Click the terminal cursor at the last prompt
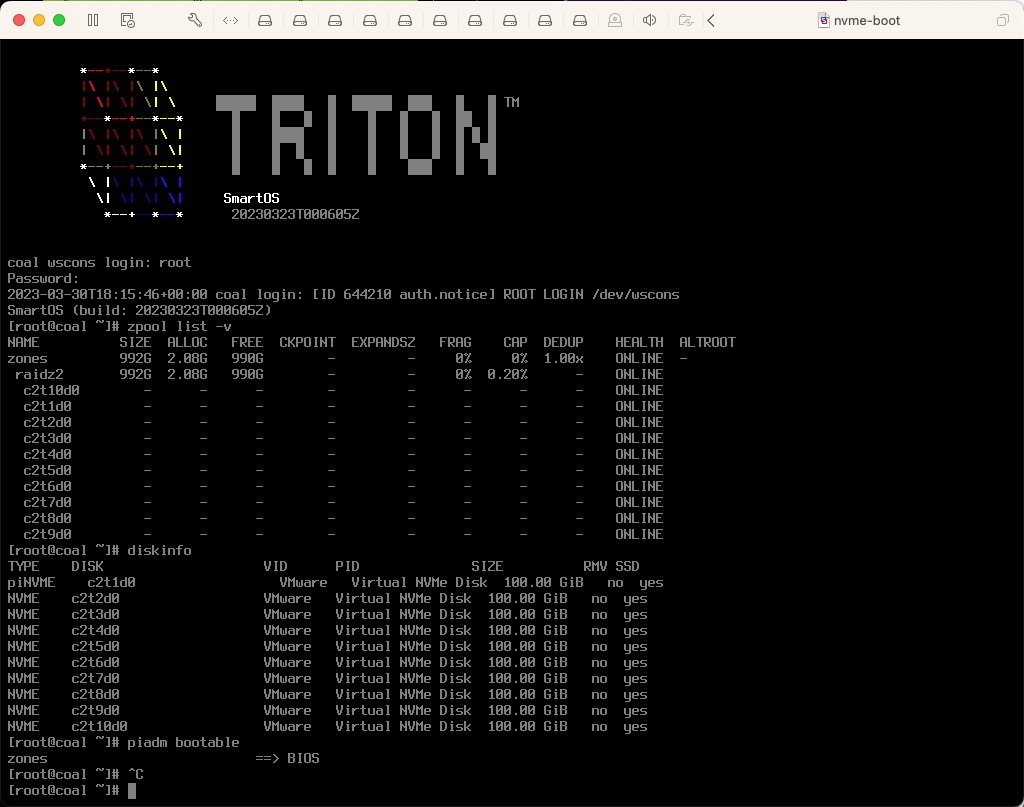 (x=132, y=791)
